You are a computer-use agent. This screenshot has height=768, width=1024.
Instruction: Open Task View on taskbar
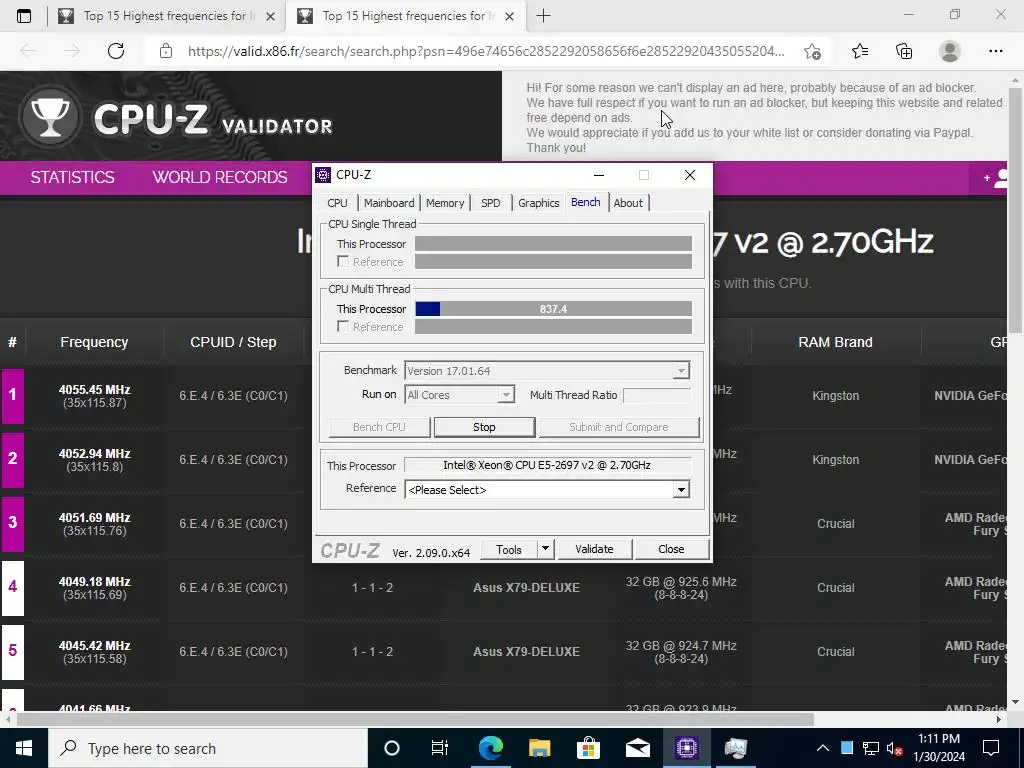click(x=440, y=748)
